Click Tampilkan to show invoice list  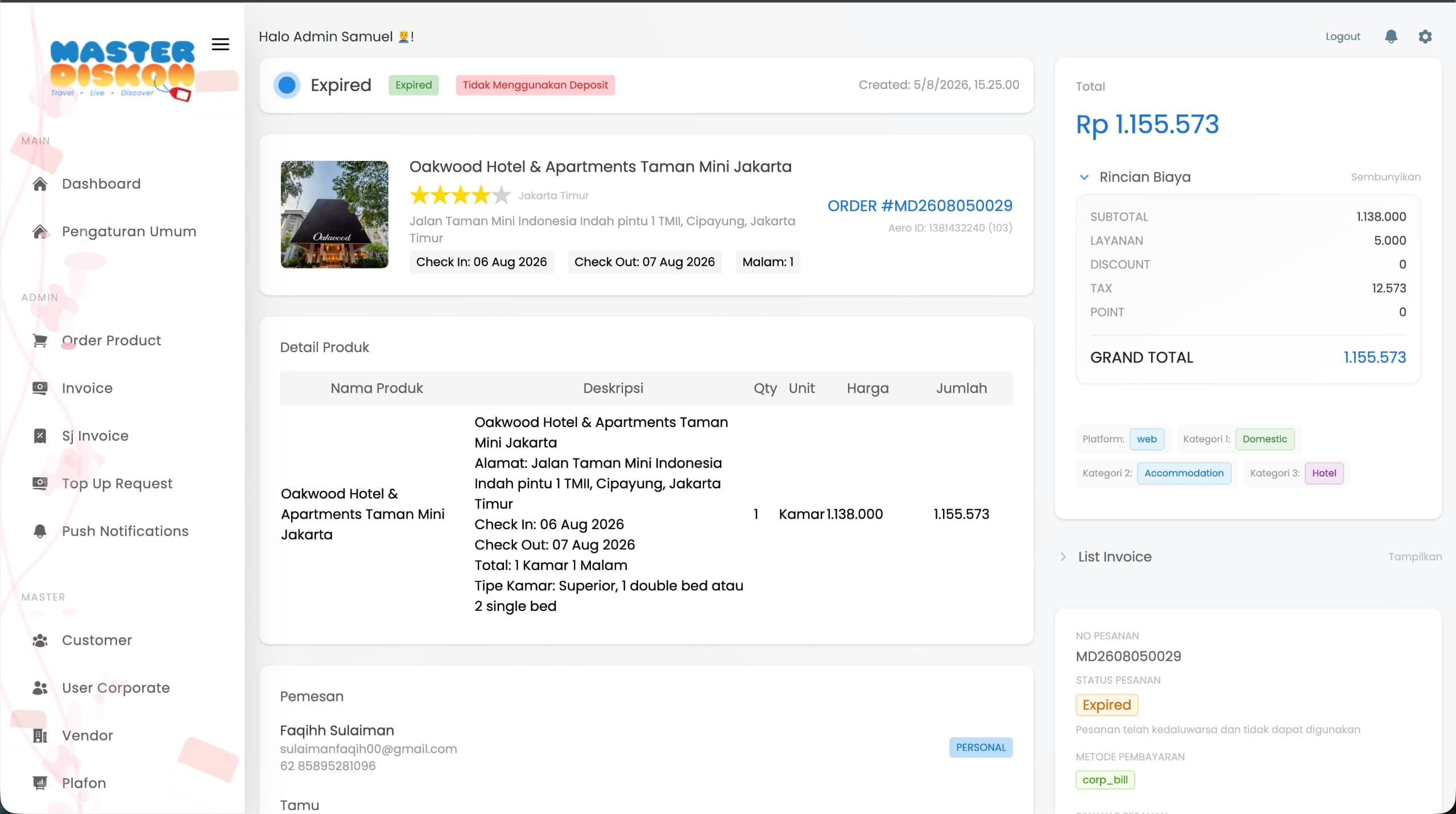point(1415,557)
